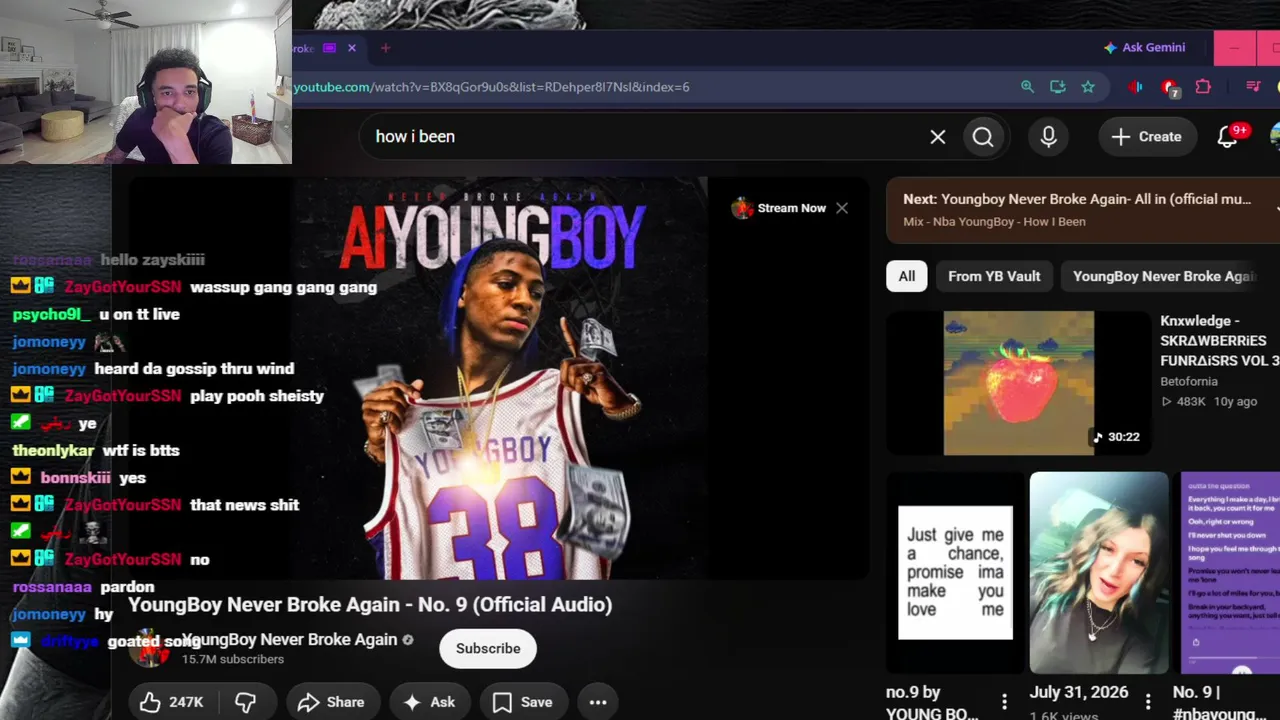Image resolution: width=1280 pixels, height=720 pixels.
Task: Like the video with 247K likes
Action: [x=173, y=702]
